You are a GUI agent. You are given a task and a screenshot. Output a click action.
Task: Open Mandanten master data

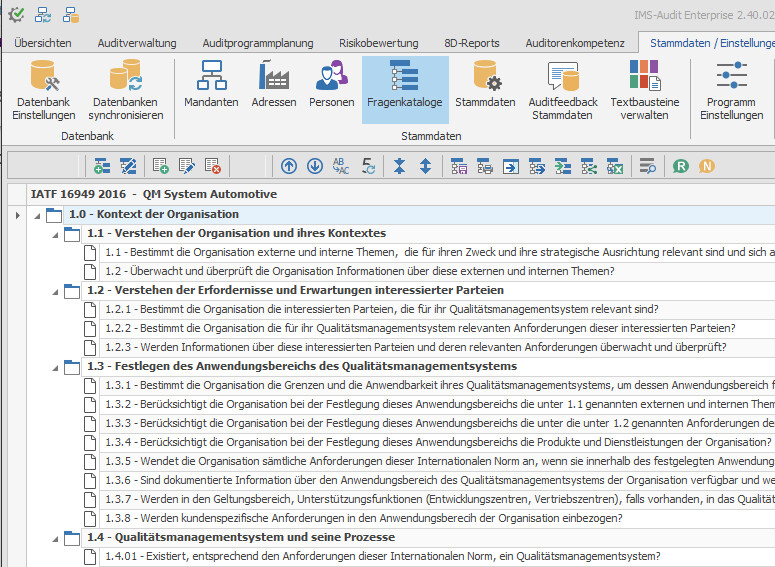[211, 84]
